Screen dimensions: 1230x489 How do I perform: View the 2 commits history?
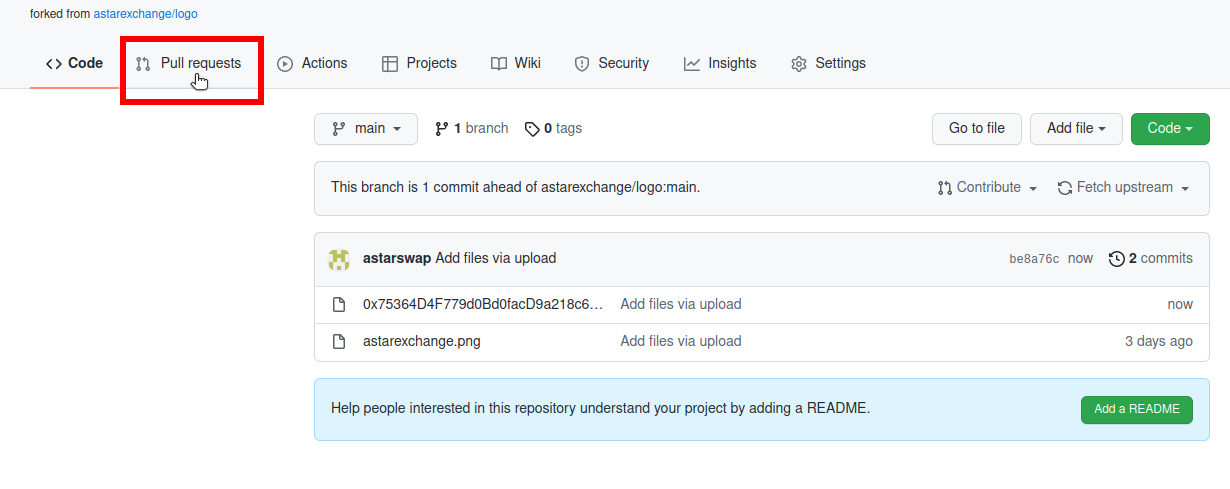1151,258
